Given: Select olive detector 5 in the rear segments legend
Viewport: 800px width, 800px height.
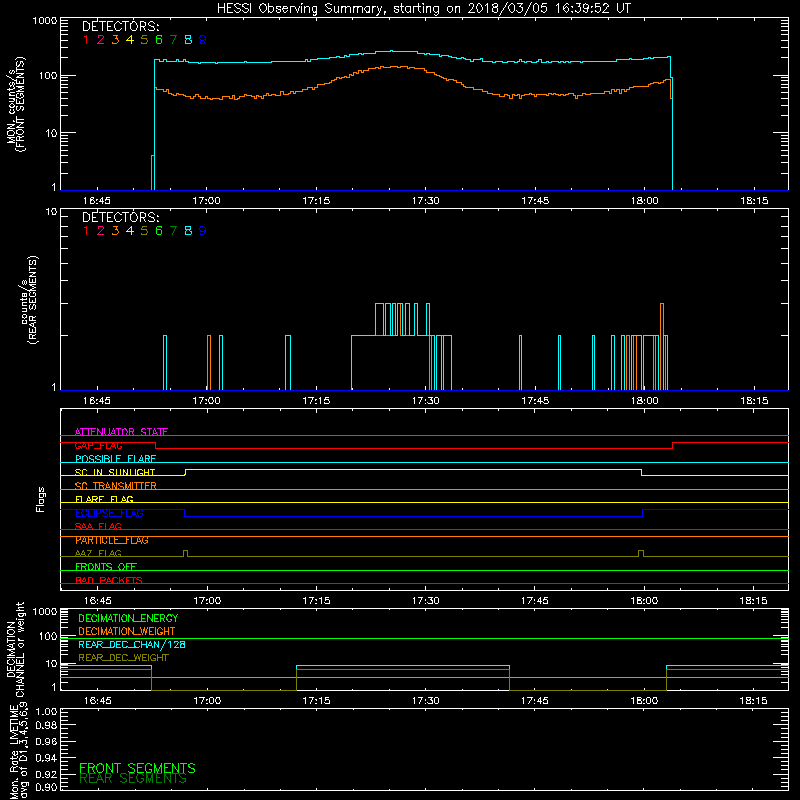Looking at the screenshot, I should point(144,231).
